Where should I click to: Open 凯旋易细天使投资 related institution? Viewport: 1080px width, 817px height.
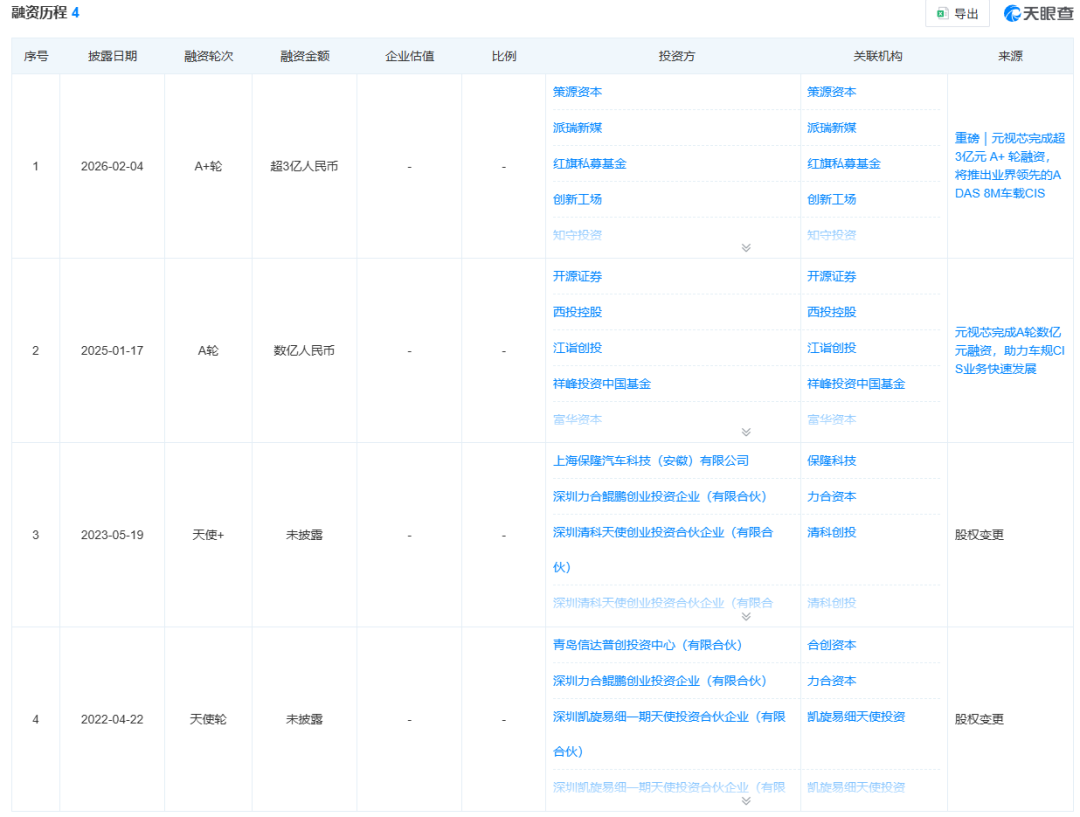[856, 716]
